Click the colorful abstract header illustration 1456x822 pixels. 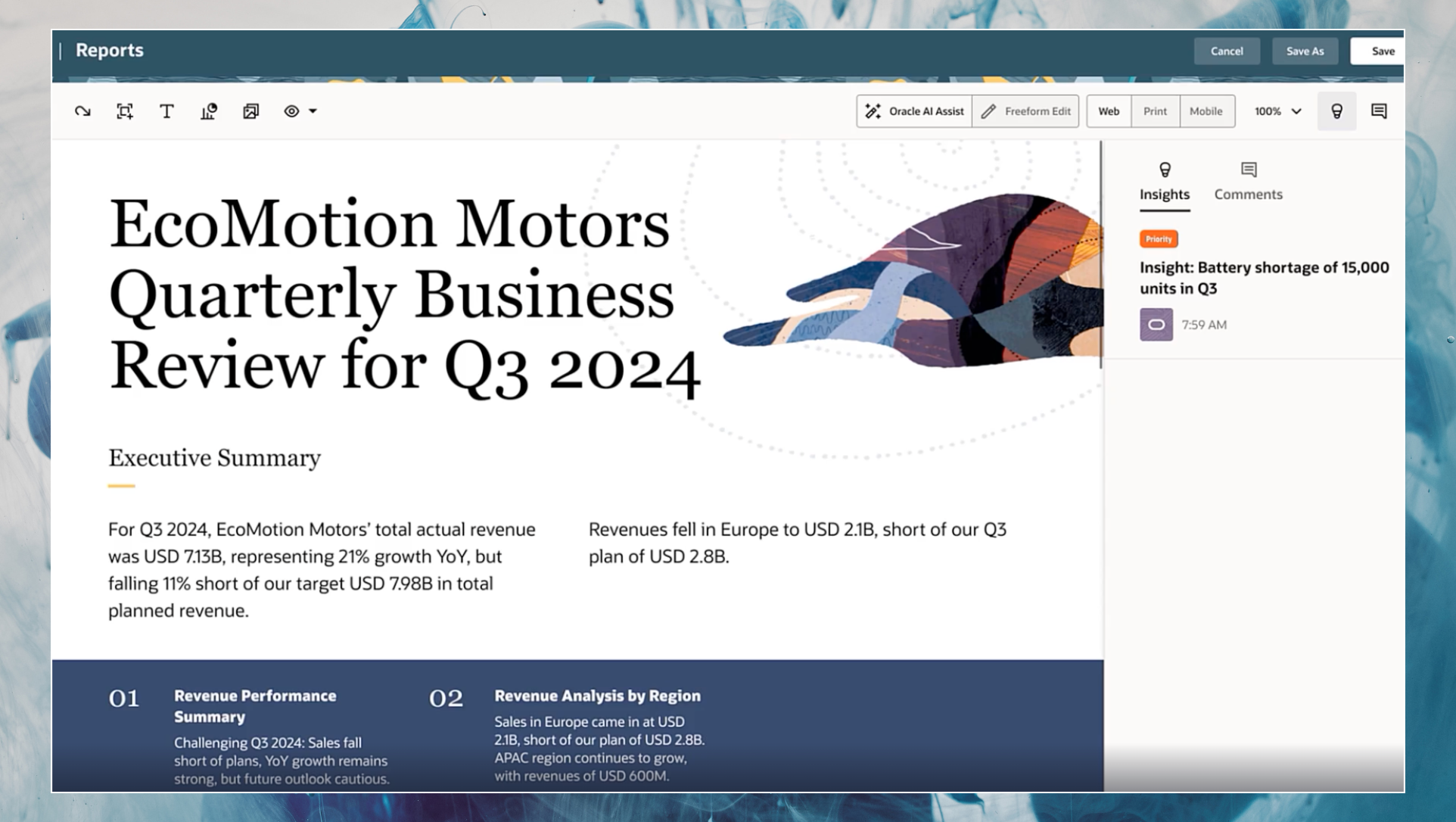coord(913,282)
